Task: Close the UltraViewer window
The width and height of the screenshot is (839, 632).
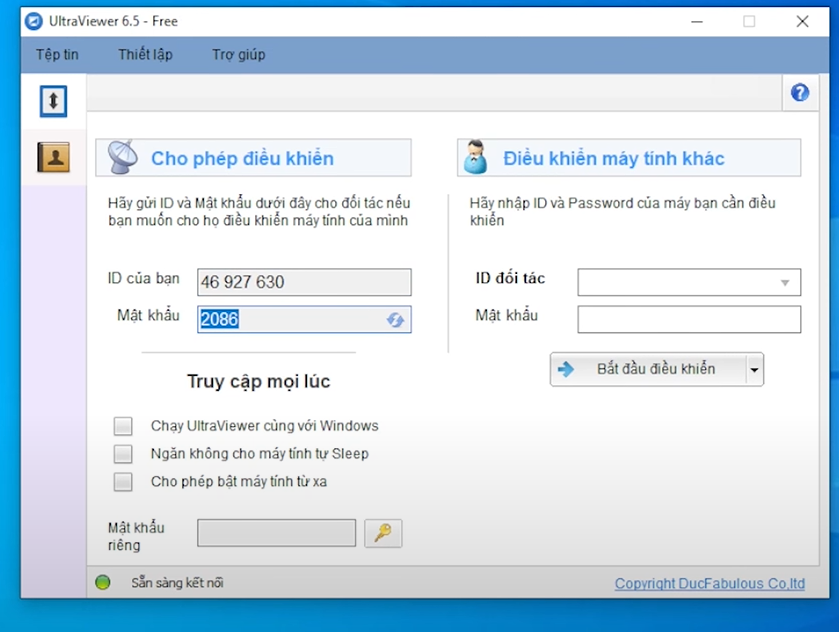Action: click(x=803, y=21)
